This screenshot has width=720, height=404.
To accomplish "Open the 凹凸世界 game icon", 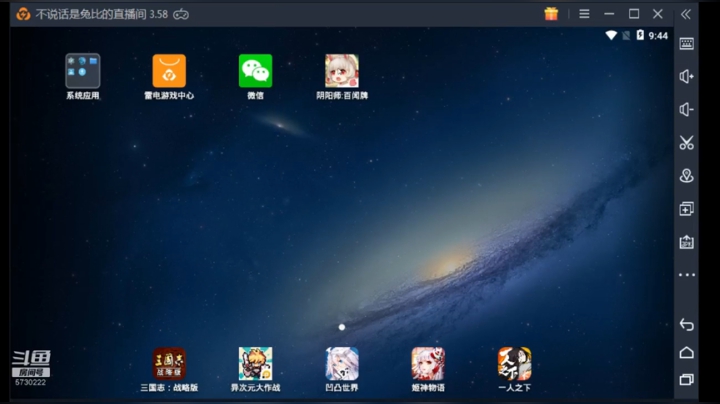I will tap(342, 364).
